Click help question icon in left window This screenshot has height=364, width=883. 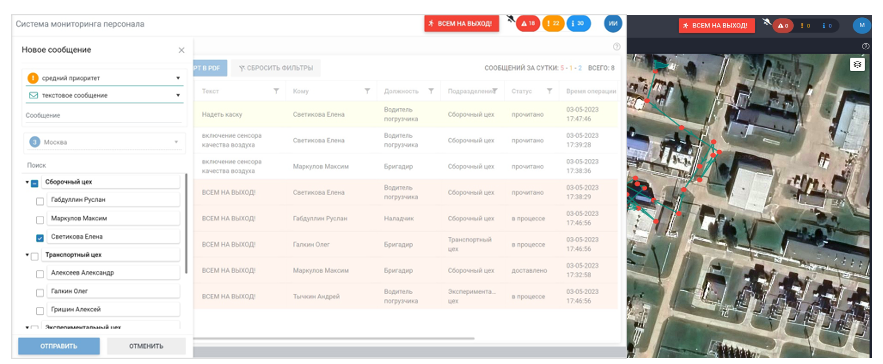[616, 47]
